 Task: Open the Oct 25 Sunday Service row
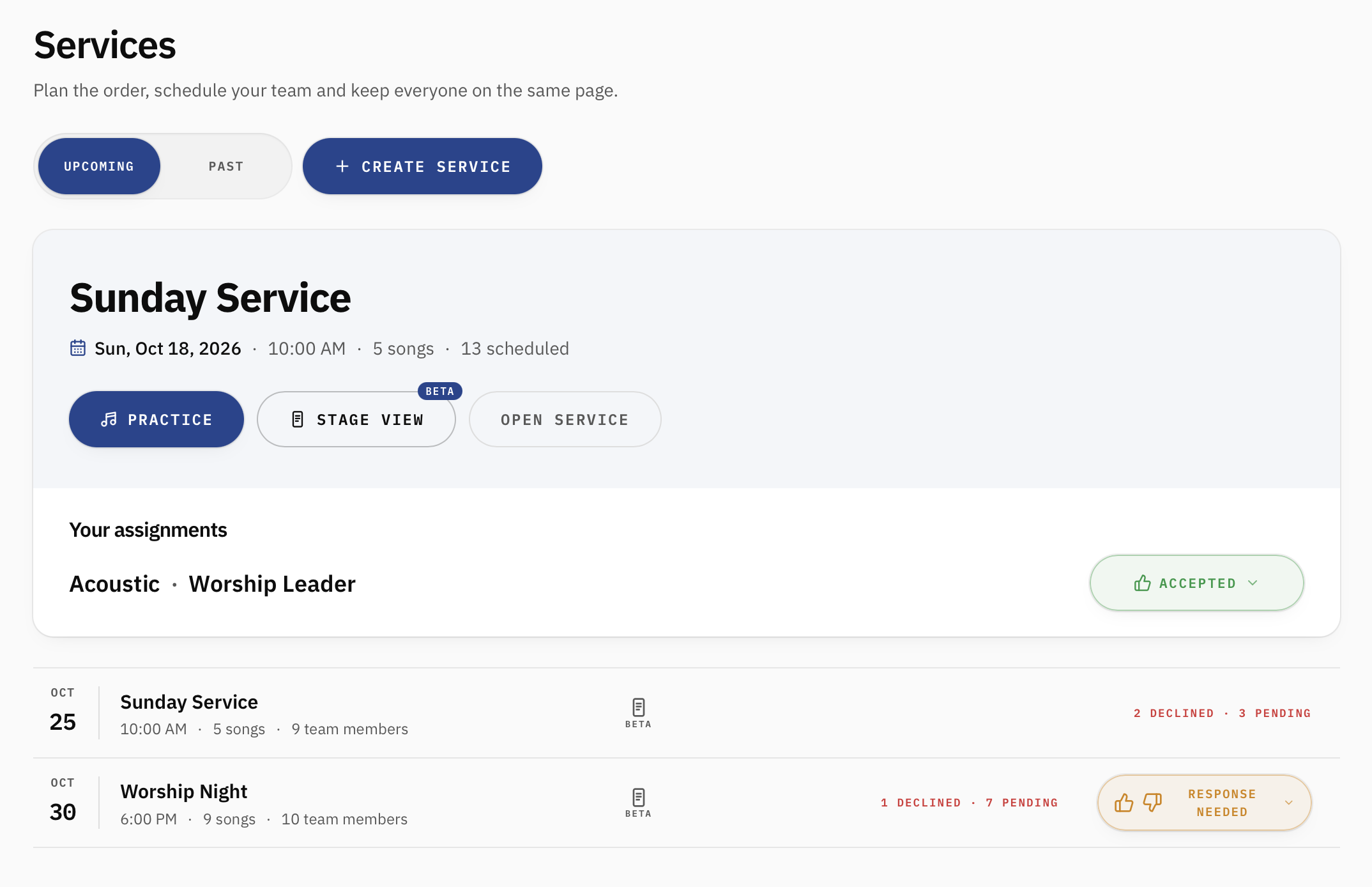point(687,713)
